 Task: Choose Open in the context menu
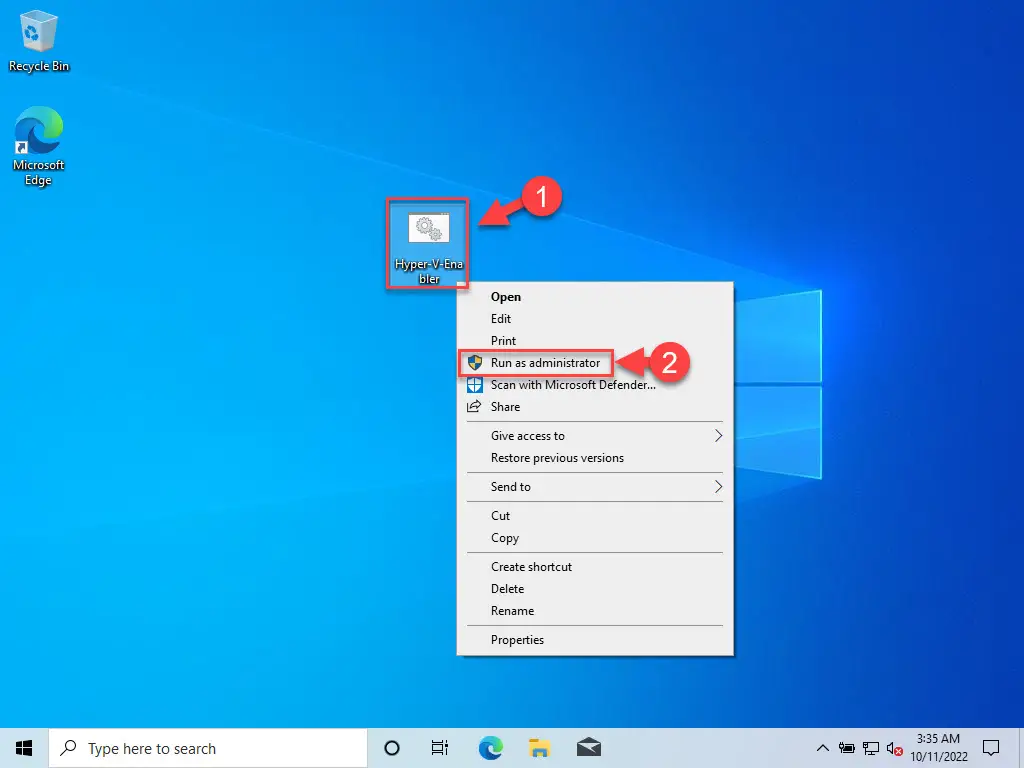[x=595, y=296]
